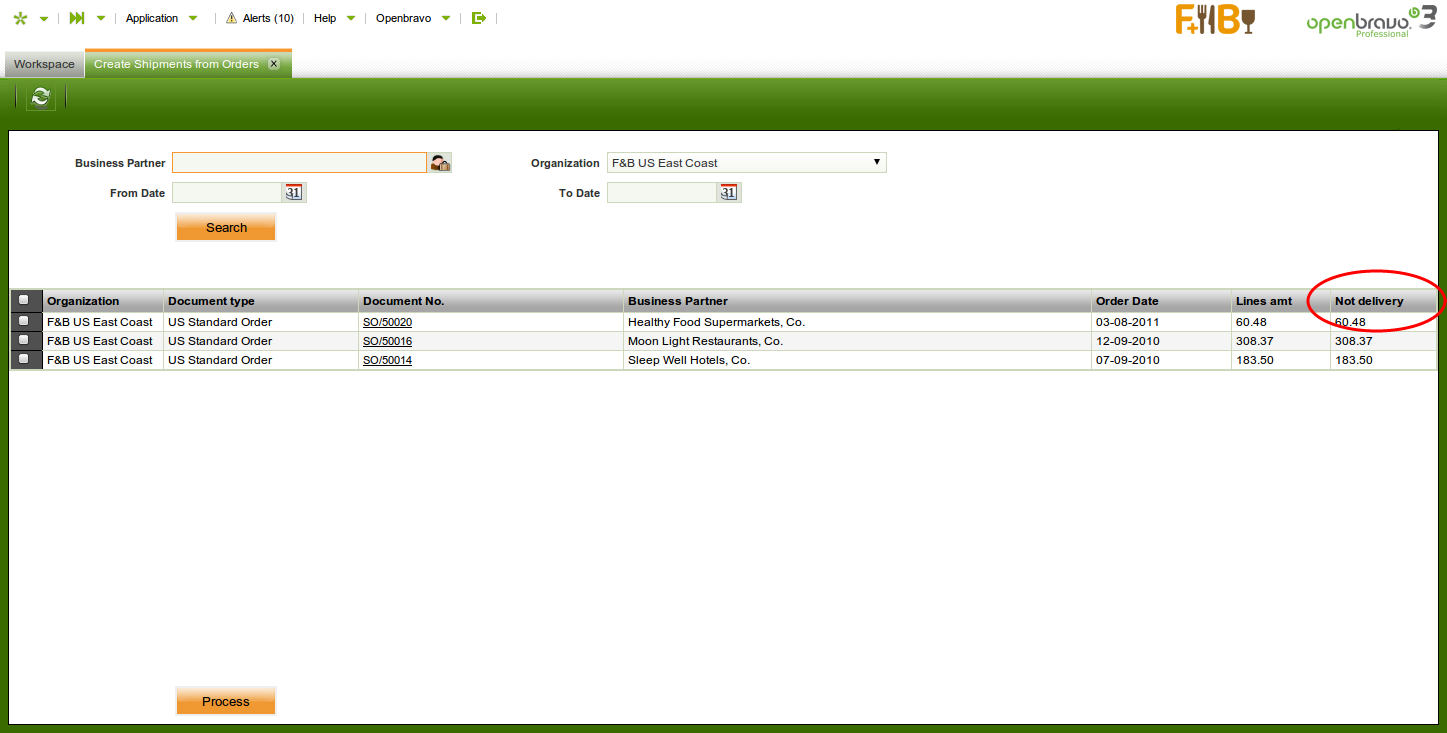
Task: Click the Business Partner column header
Action: pos(857,301)
